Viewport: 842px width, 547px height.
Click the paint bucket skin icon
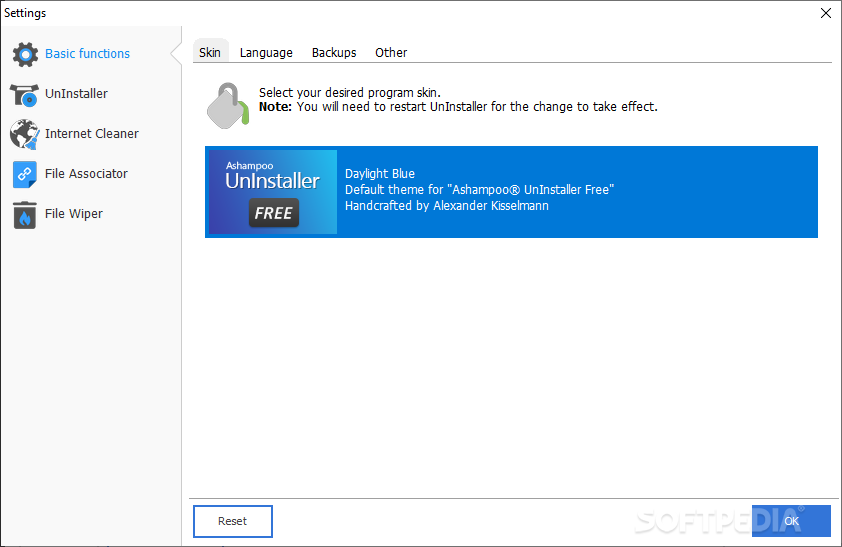228,106
